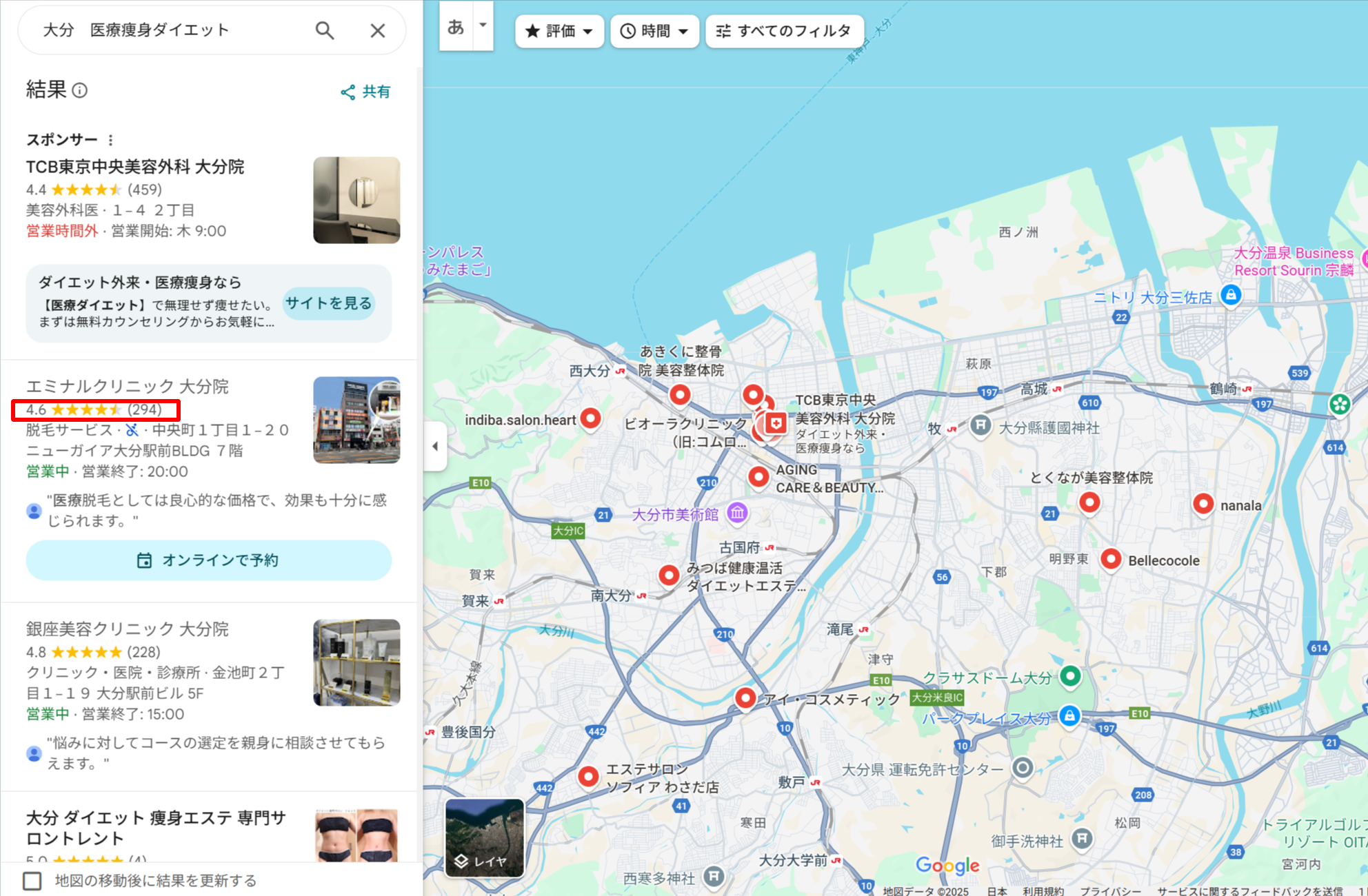Click the あきくに整骨院 map pin
1368x896 pixels.
[x=680, y=394]
